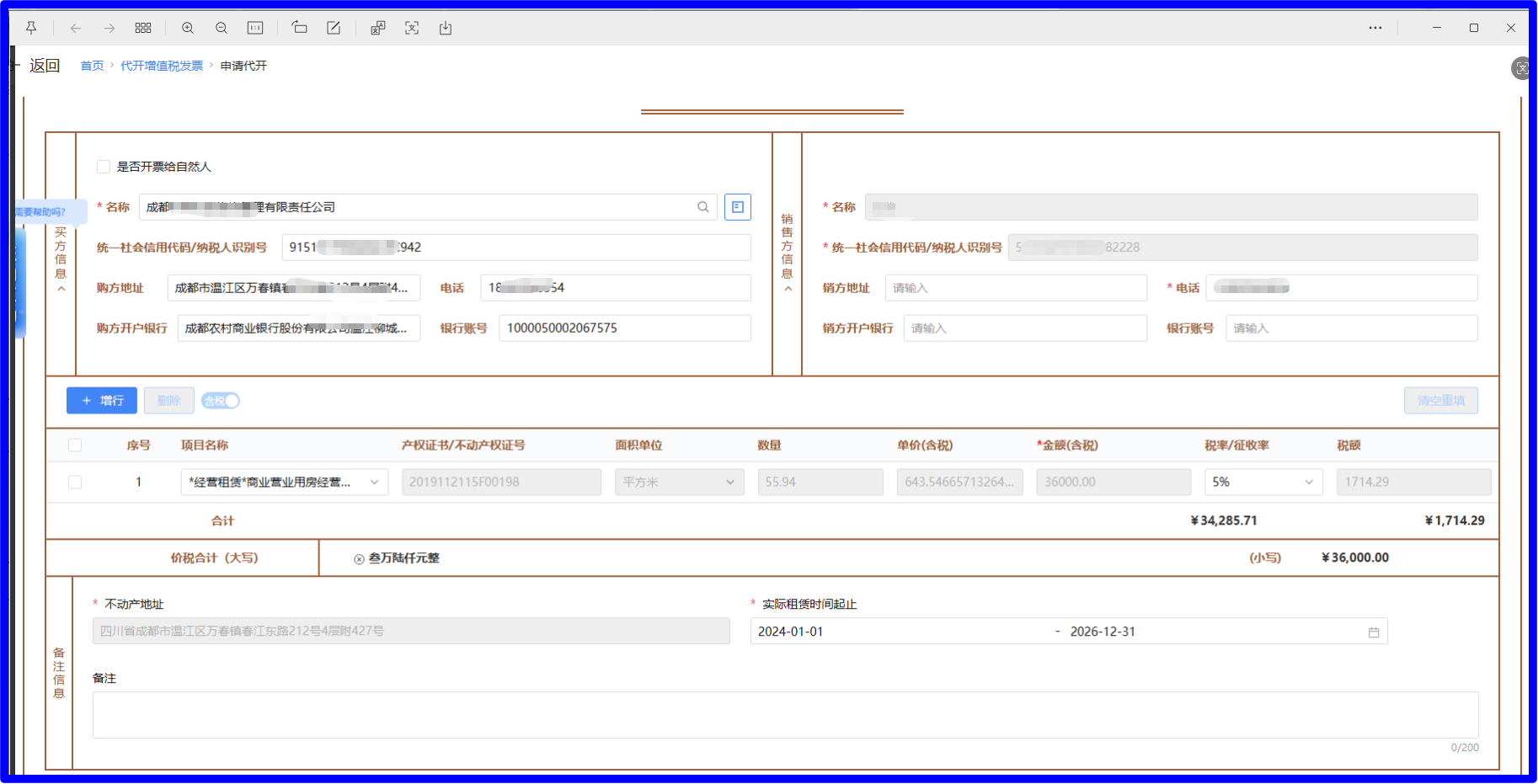Open the buyer address book icon button
This screenshot has width=1538, height=784.
pos(737,207)
